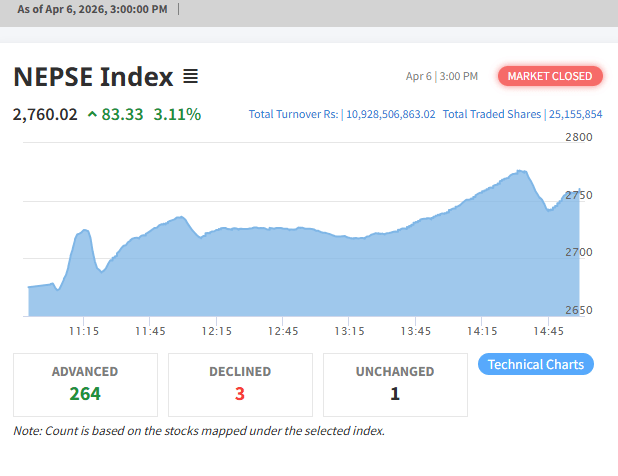Click the percentage change 3.11%
The width and height of the screenshot is (618, 476).
[177, 115]
